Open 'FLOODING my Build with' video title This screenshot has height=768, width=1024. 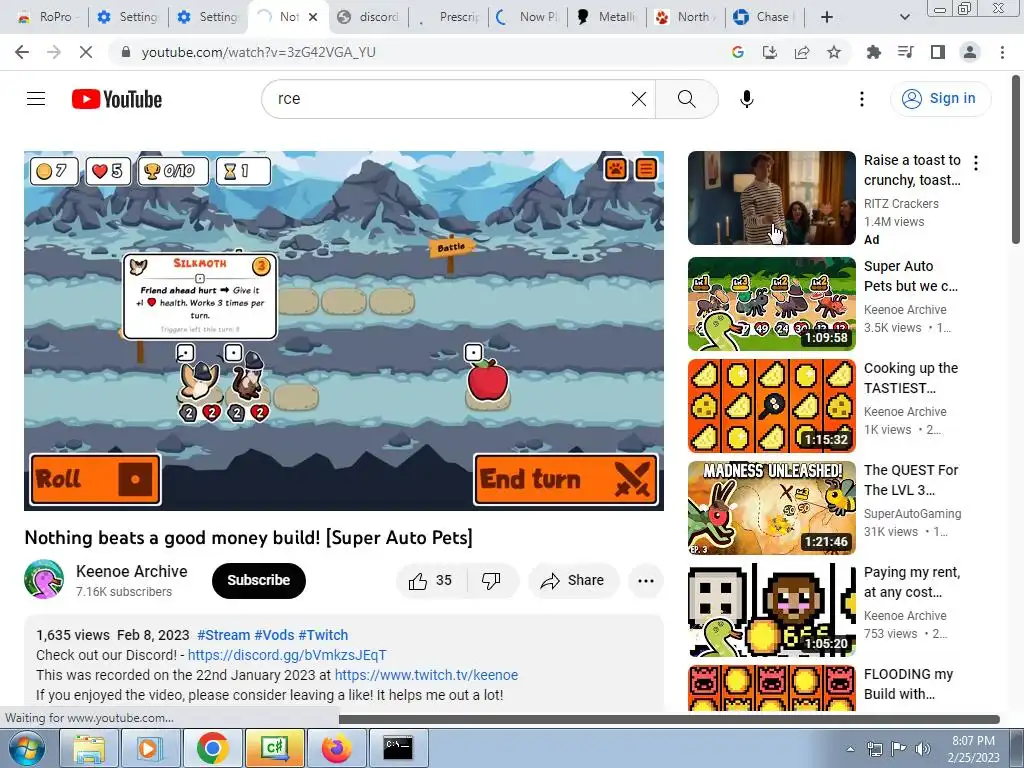click(x=908, y=684)
